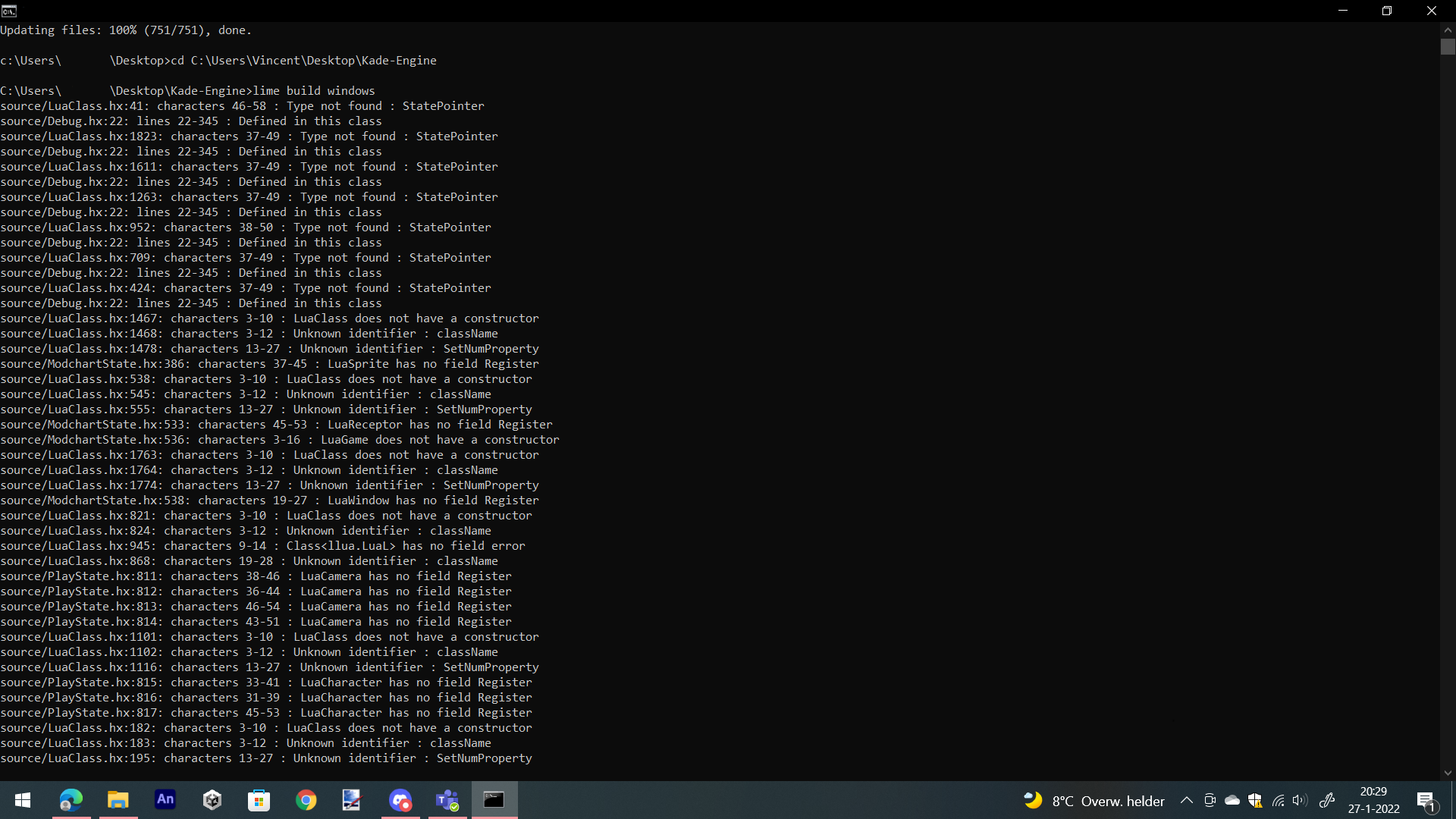Open Unity Hub from the taskbar
The height and width of the screenshot is (819, 1456).
(212, 800)
